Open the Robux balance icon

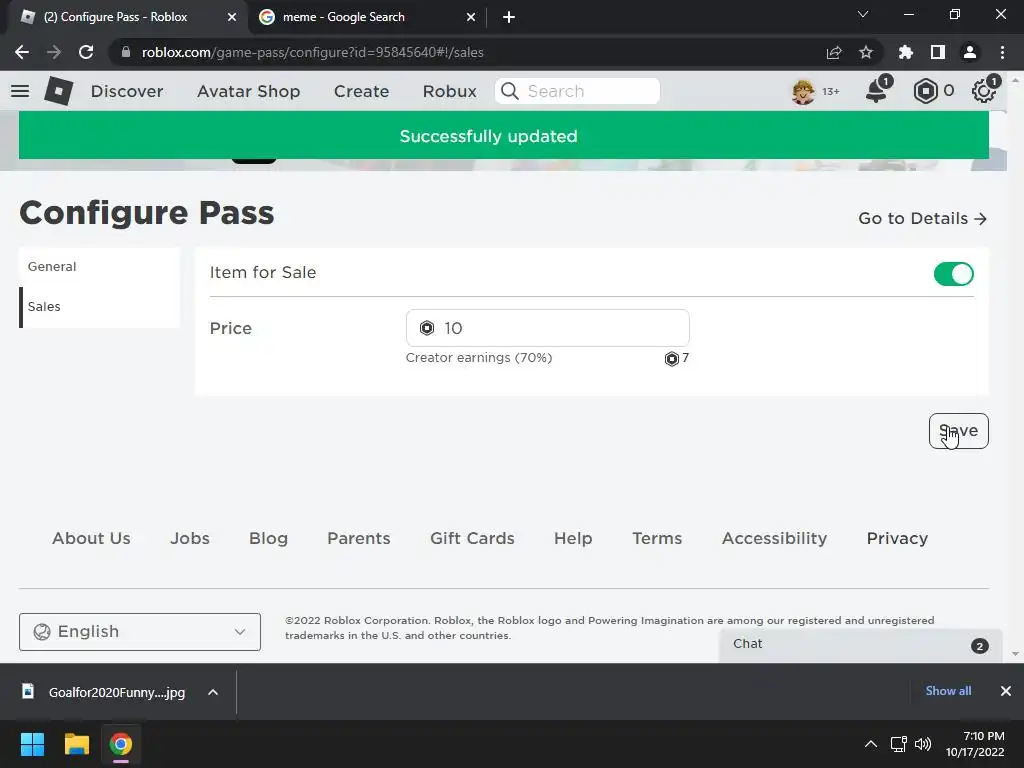pyautogui.click(x=925, y=91)
